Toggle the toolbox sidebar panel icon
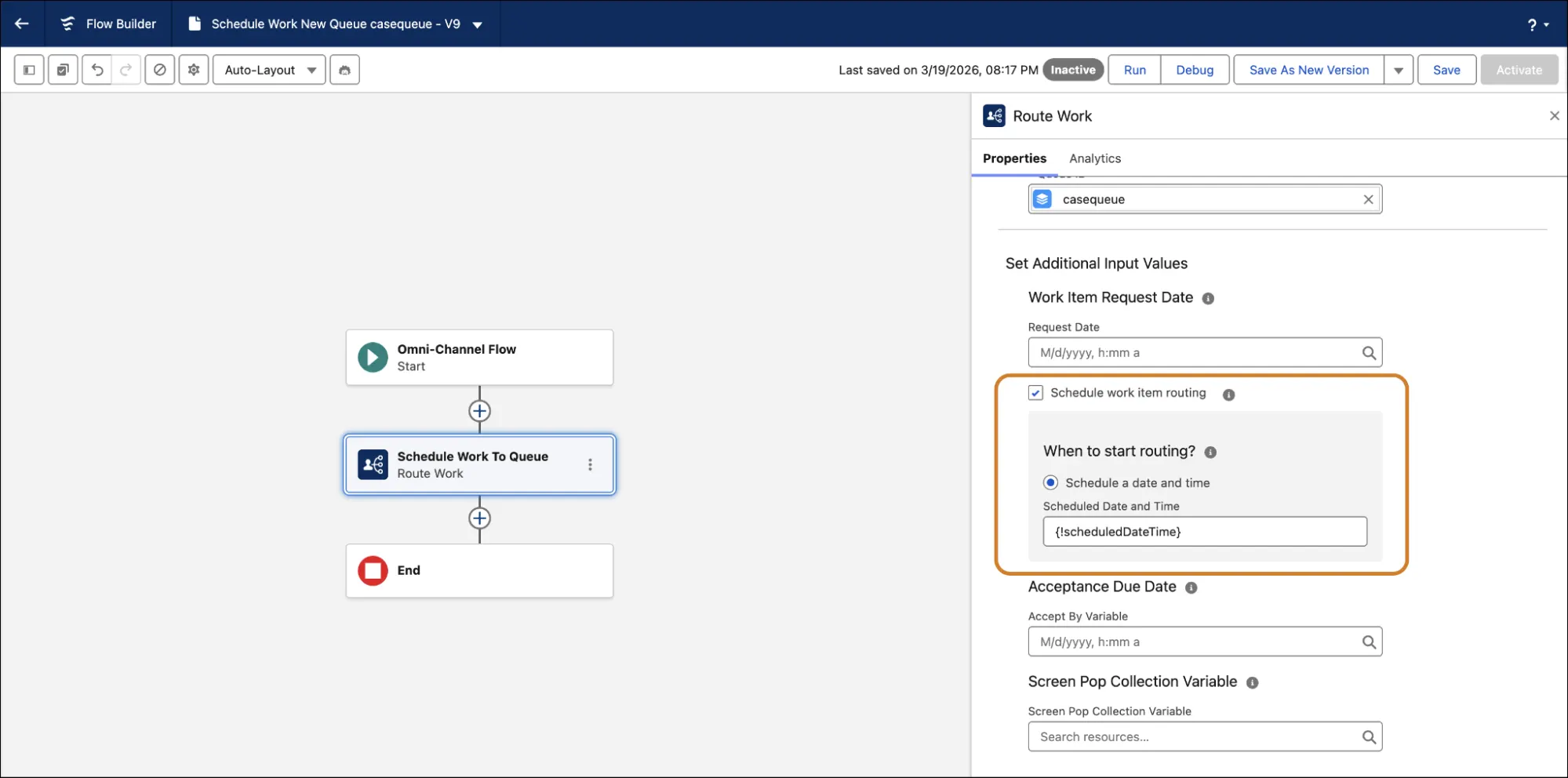This screenshot has width=1568, height=778. [x=29, y=70]
